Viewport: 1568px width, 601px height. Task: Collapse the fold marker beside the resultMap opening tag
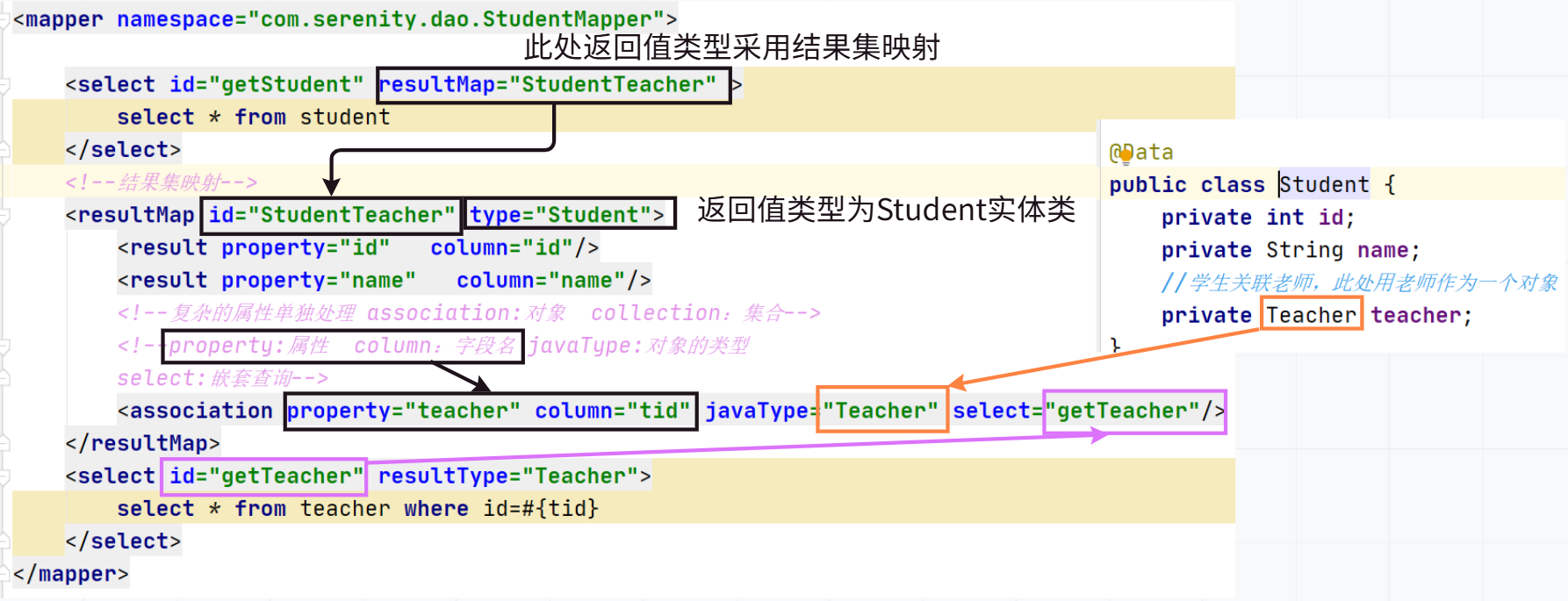click(x=4, y=215)
